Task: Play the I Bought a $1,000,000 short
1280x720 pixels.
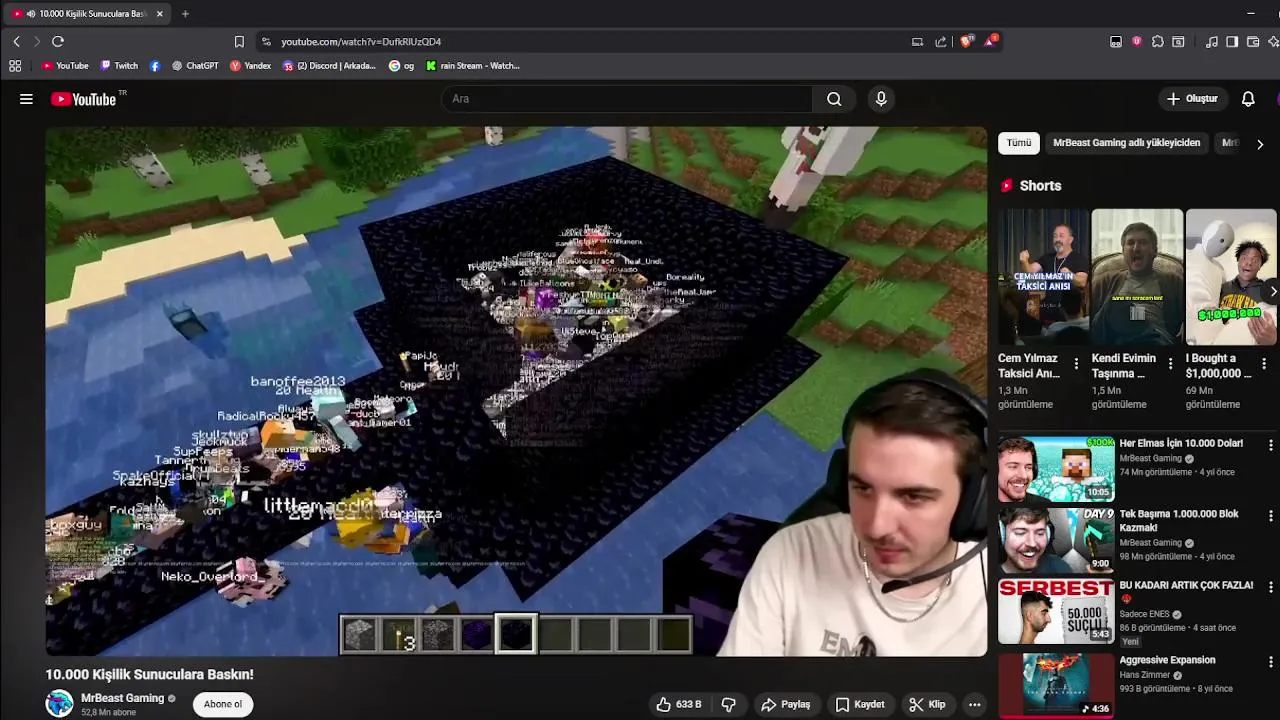Action: click(x=1231, y=277)
